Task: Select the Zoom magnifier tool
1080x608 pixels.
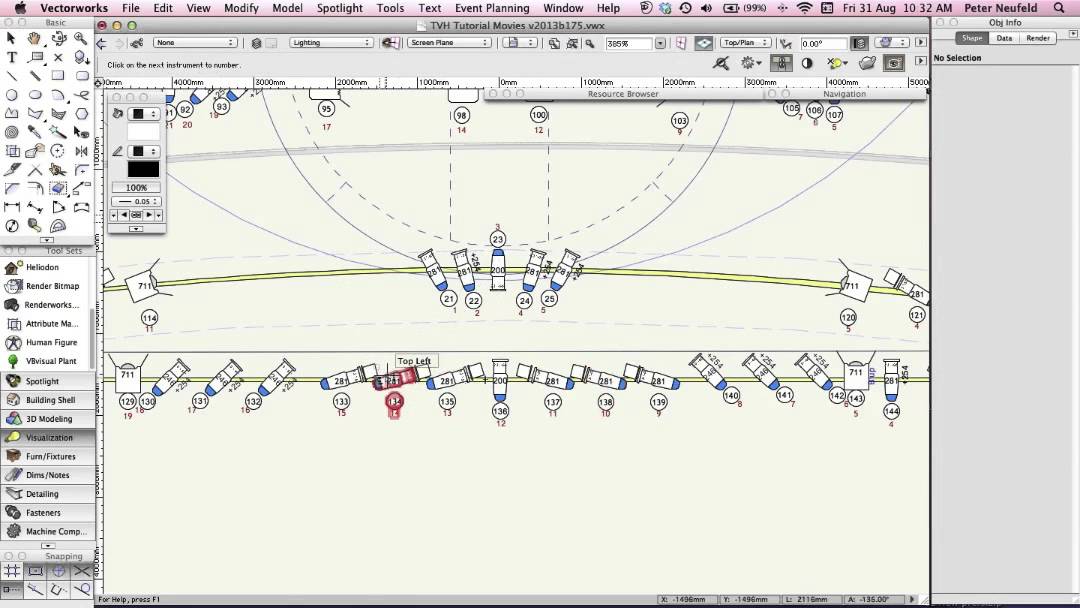Action: pos(81,39)
